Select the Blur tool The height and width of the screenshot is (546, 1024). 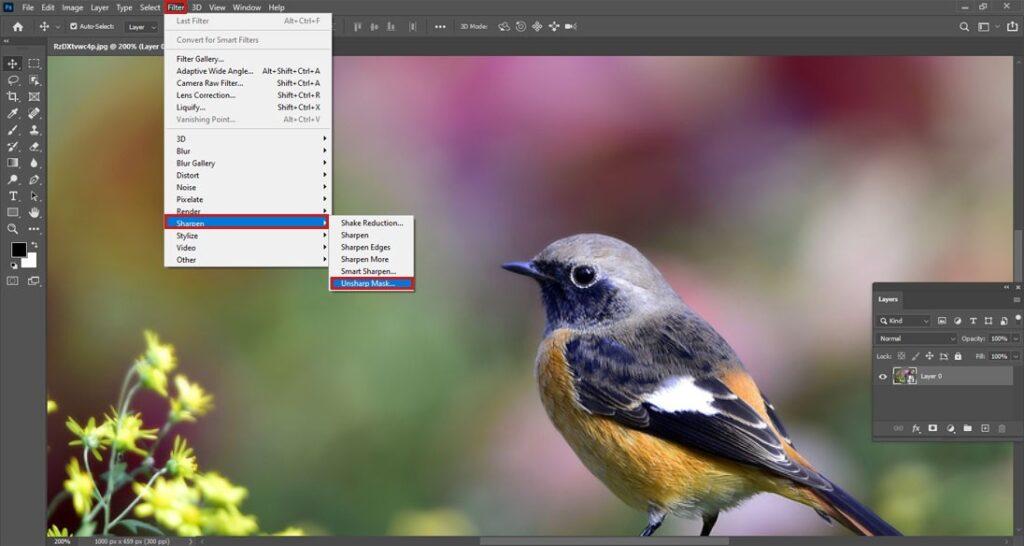(34, 163)
